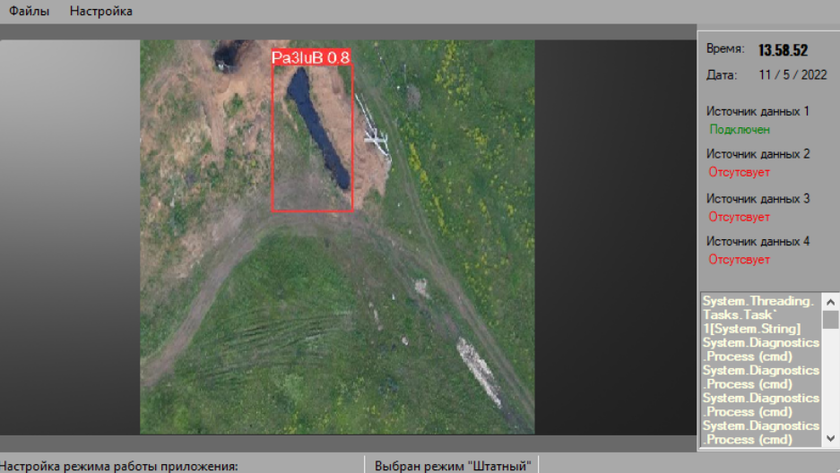The height and width of the screenshot is (473, 840).
Task: Click the last System.Diagnostics.Process log line
Action: [x=758, y=432]
